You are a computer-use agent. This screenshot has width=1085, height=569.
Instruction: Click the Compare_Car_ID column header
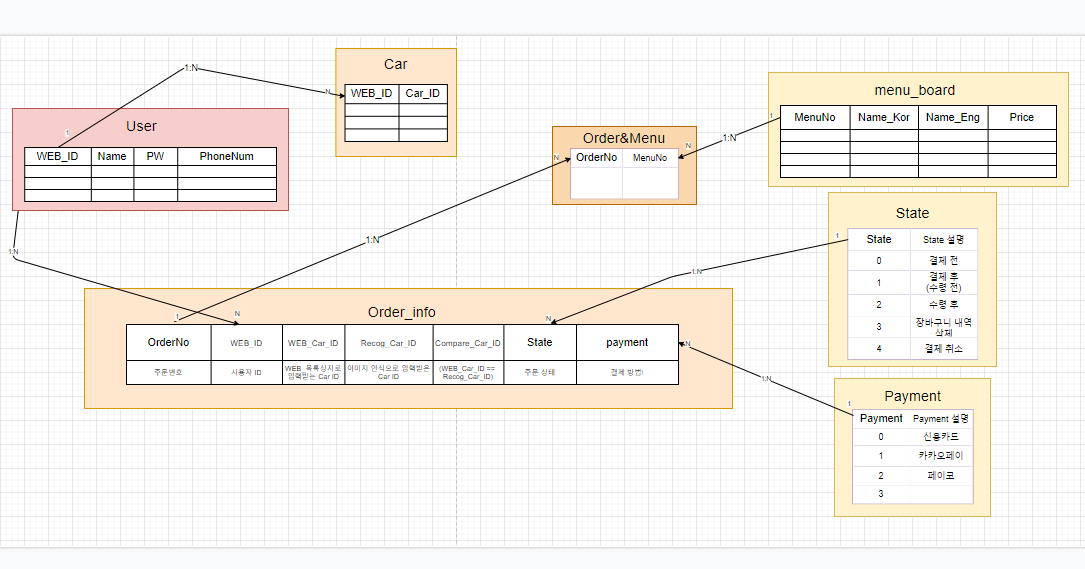[x=468, y=343]
